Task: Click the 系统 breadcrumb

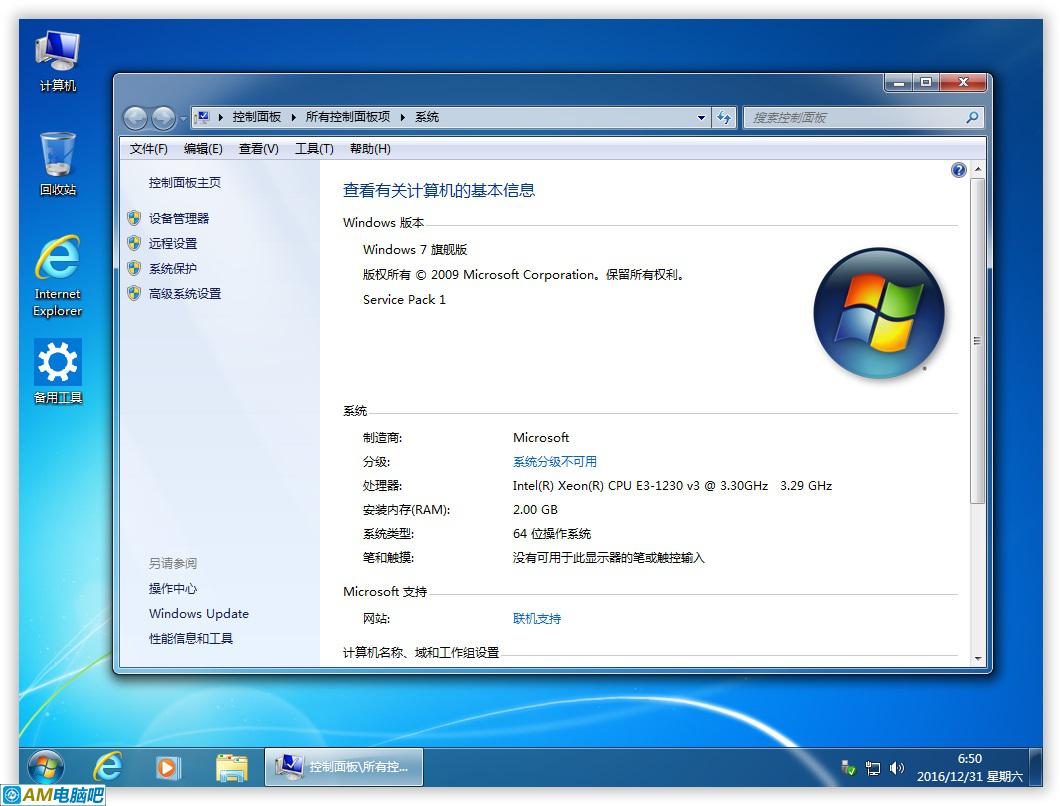Action: coord(427,117)
